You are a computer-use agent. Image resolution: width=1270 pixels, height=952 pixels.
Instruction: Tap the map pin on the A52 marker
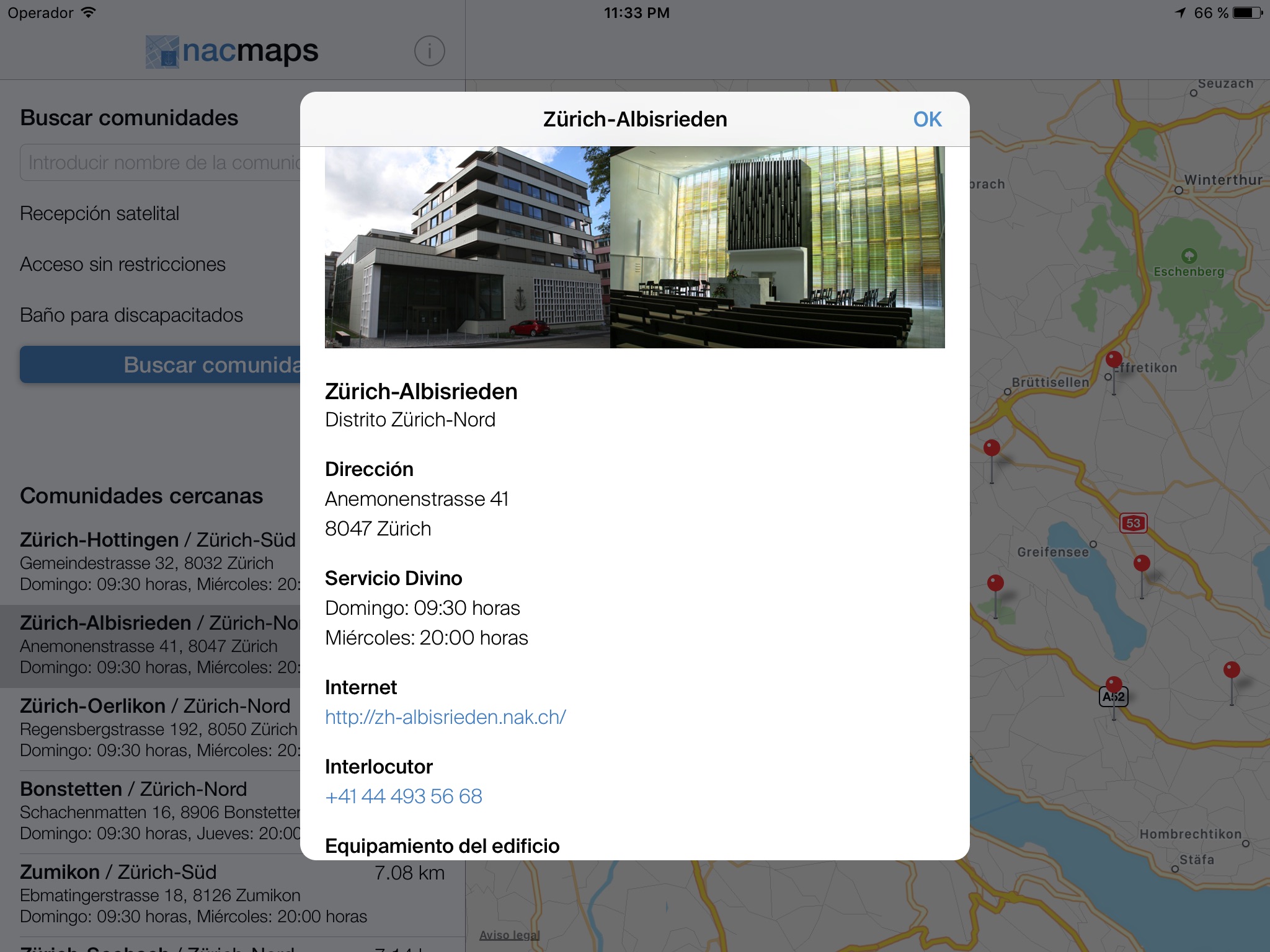tap(1114, 685)
